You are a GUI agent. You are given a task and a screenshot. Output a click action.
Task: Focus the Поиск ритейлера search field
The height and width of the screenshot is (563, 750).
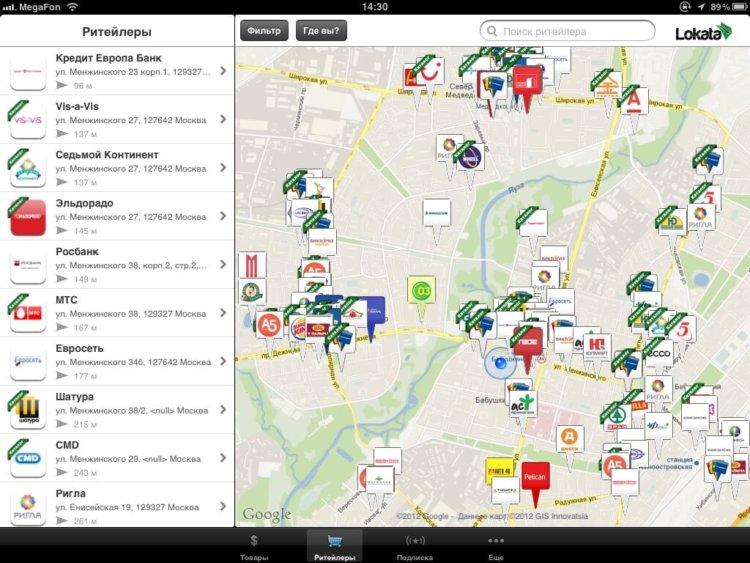click(567, 31)
